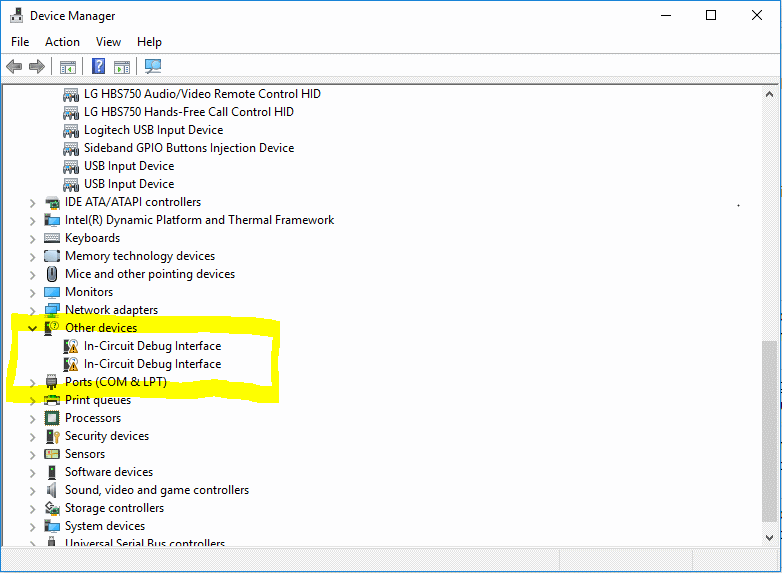Click the Processors chip icon
Screen dimensions: 782x573
click(52, 418)
